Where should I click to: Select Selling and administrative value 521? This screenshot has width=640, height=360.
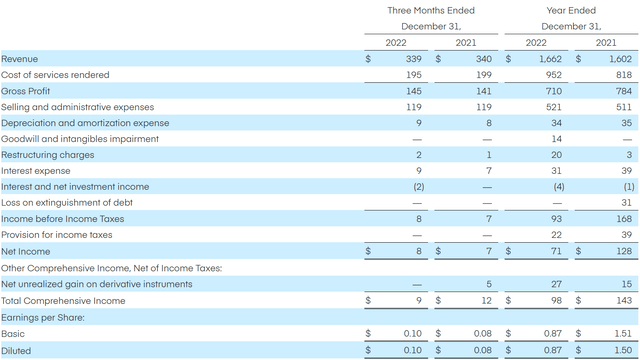point(554,107)
